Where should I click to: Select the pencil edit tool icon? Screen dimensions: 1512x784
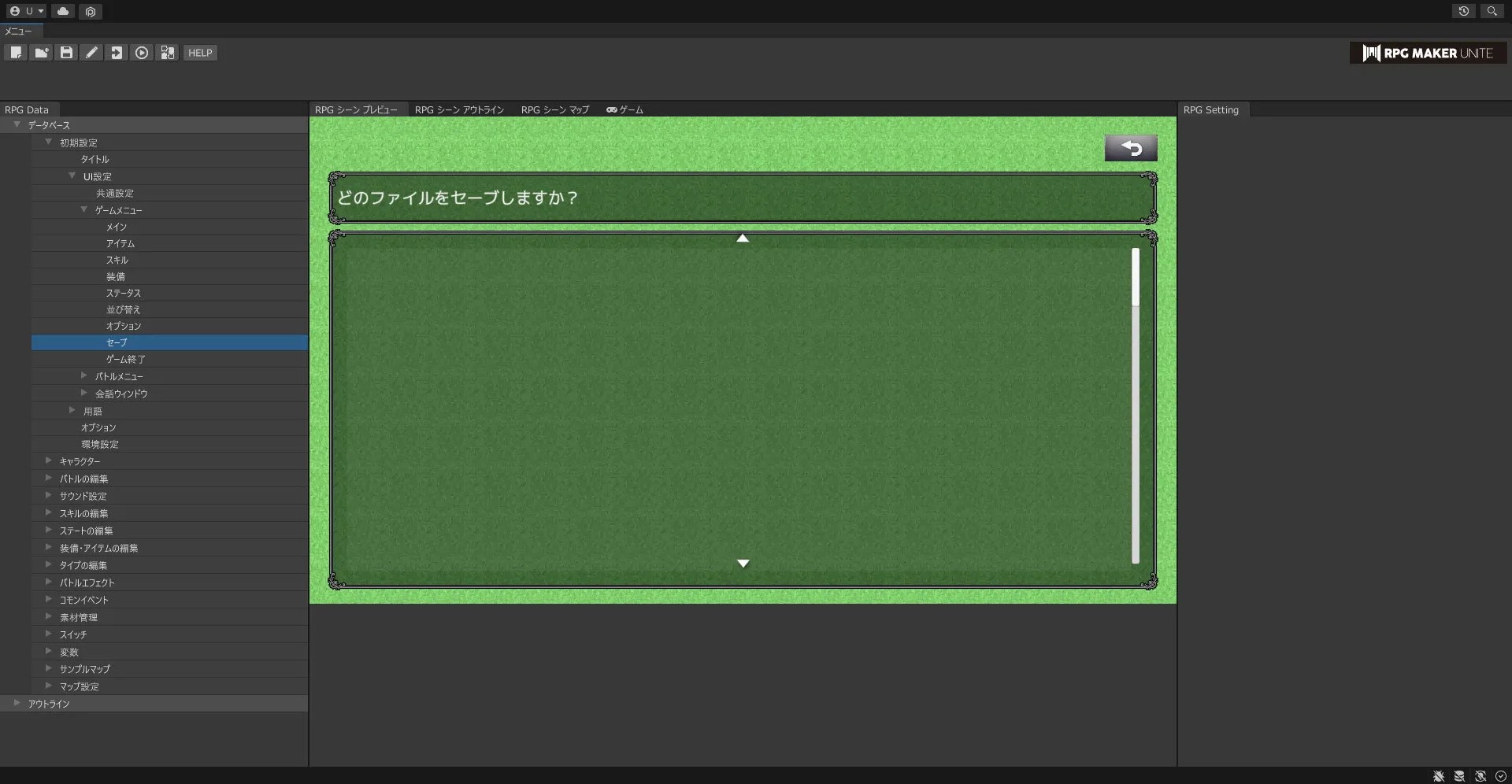[x=92, y=53]
